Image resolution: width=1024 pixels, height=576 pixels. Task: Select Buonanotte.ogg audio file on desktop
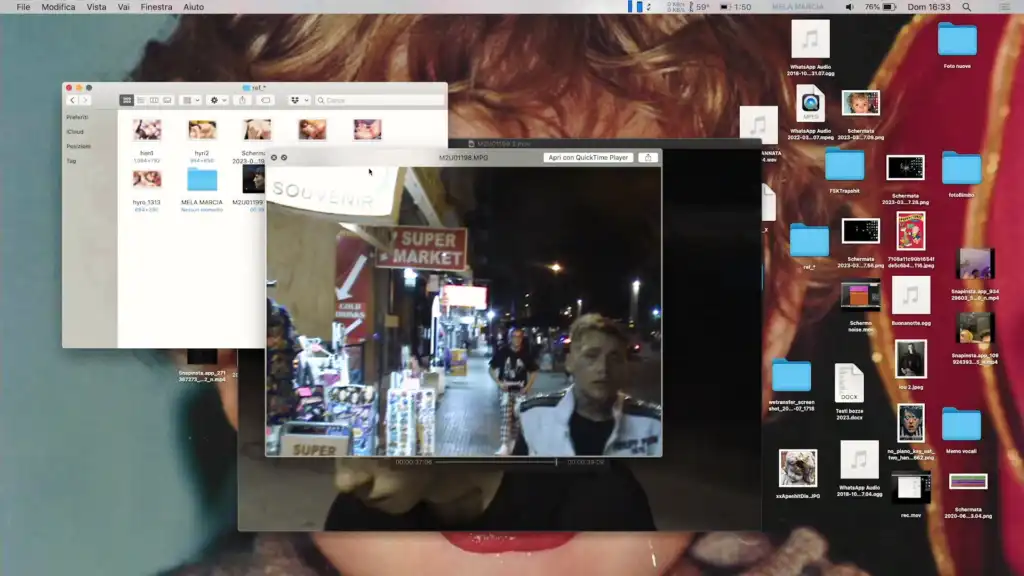[x=911, y=296]
